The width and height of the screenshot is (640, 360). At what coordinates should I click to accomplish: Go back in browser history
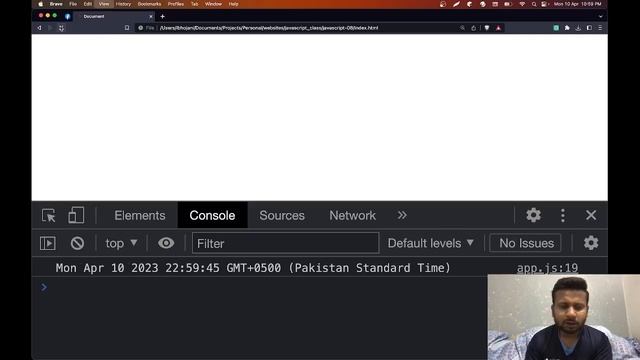coord(39,28)
